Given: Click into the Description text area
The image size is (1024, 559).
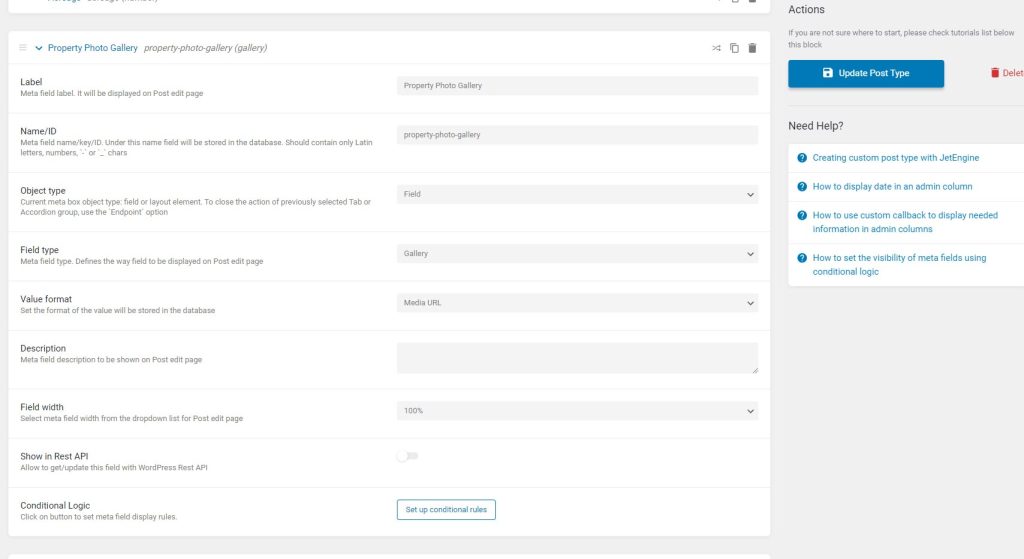Looking at the screenshot, I should click(x=577, y=358).
